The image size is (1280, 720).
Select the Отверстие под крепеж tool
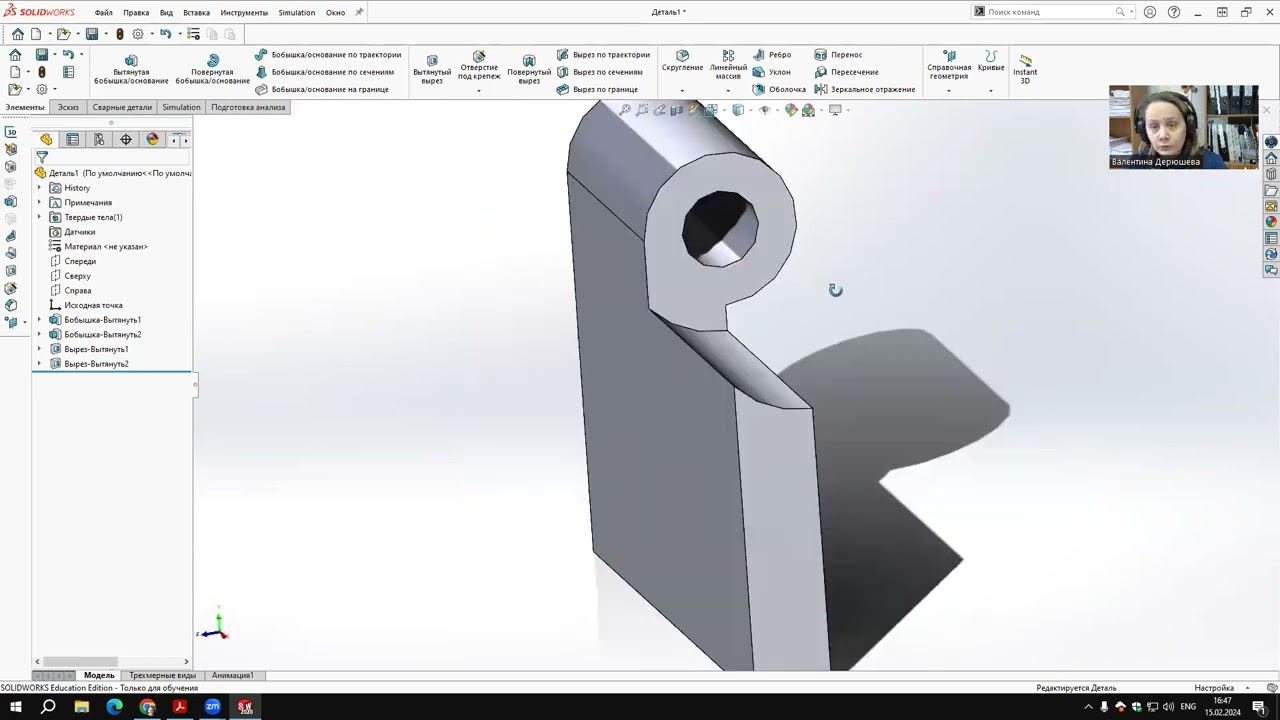479,66
